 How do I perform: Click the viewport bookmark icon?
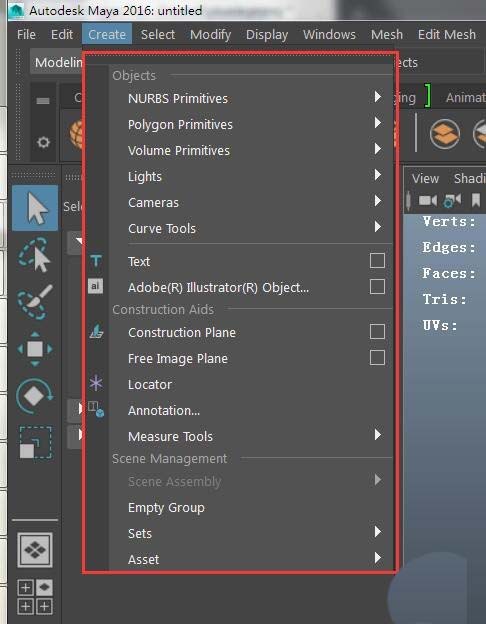[476, 200]
